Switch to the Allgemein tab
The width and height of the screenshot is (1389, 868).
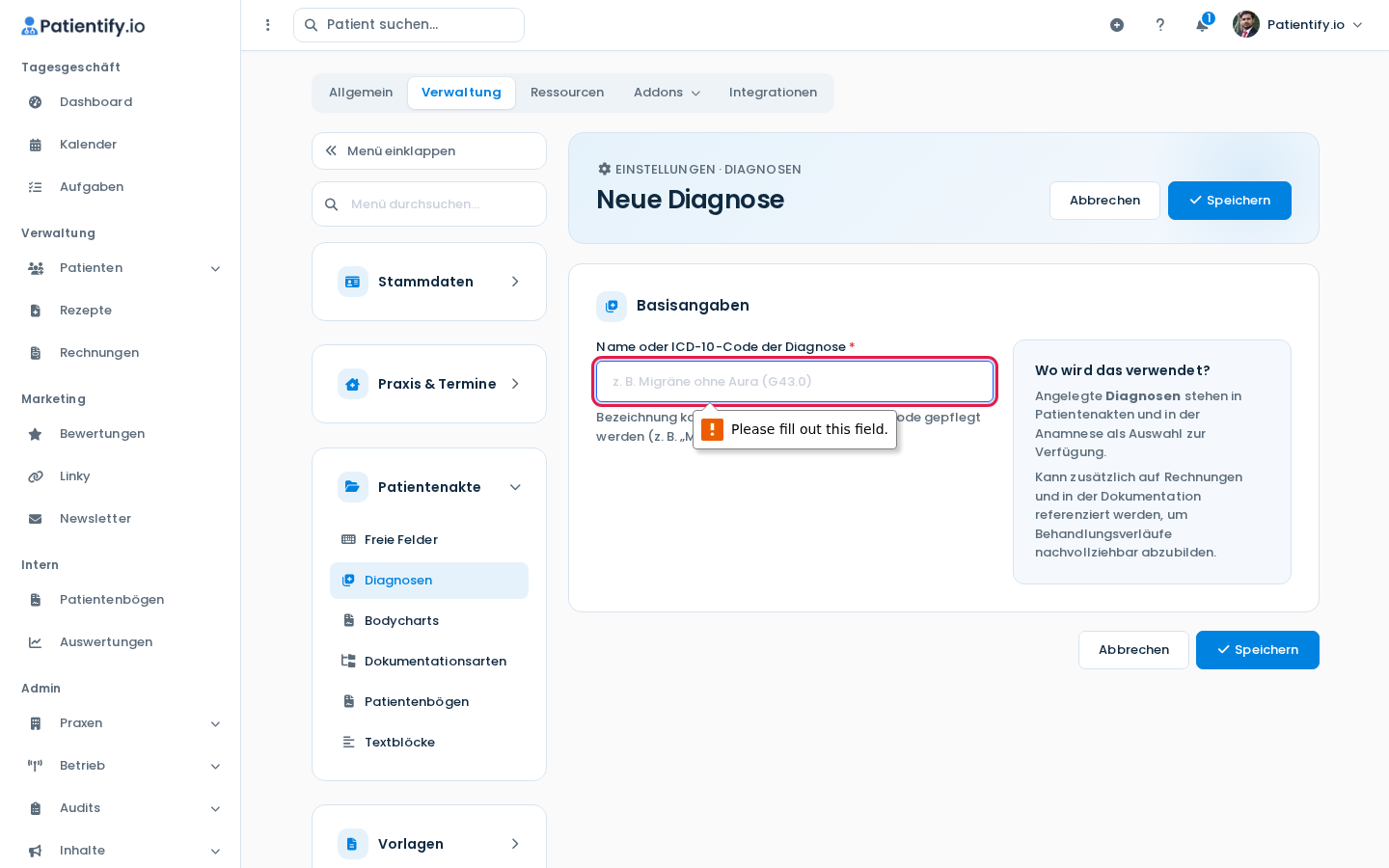pos(361,93)
